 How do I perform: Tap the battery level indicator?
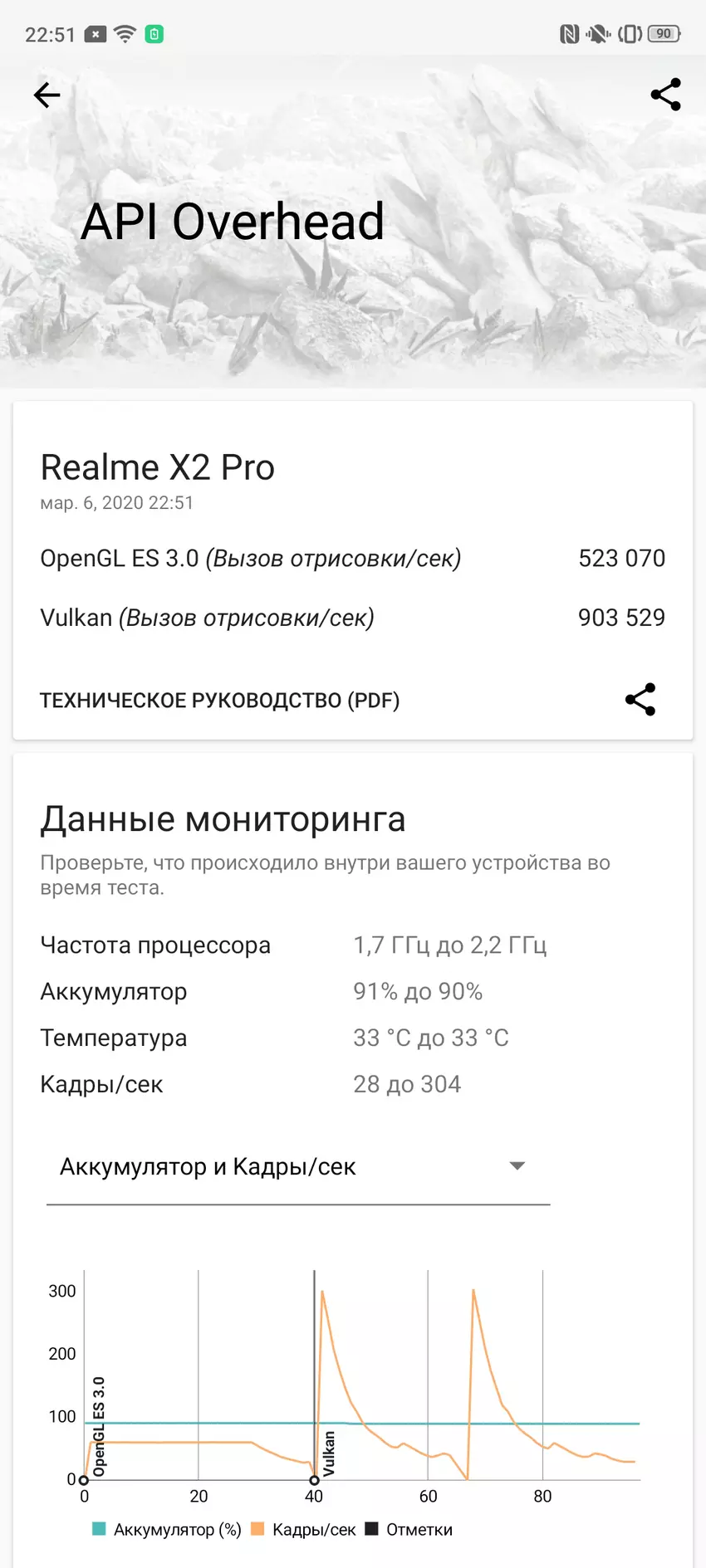click(664, 34)
